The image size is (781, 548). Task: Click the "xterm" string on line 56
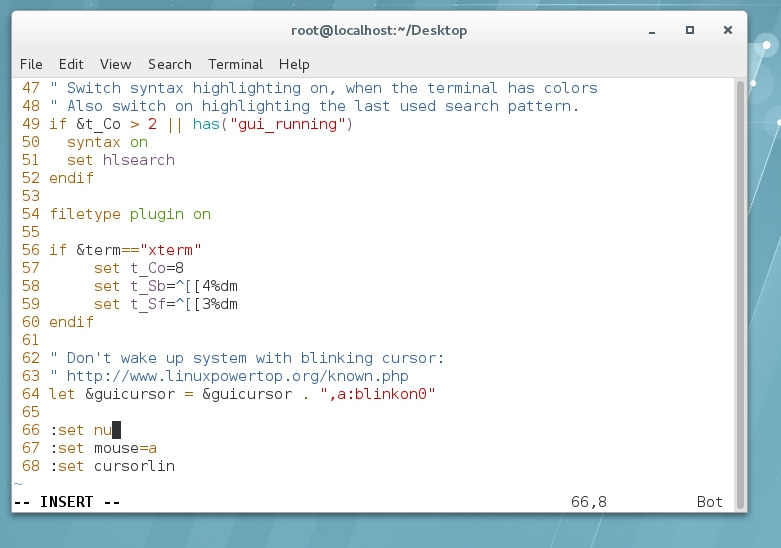(x=171, y=250)
